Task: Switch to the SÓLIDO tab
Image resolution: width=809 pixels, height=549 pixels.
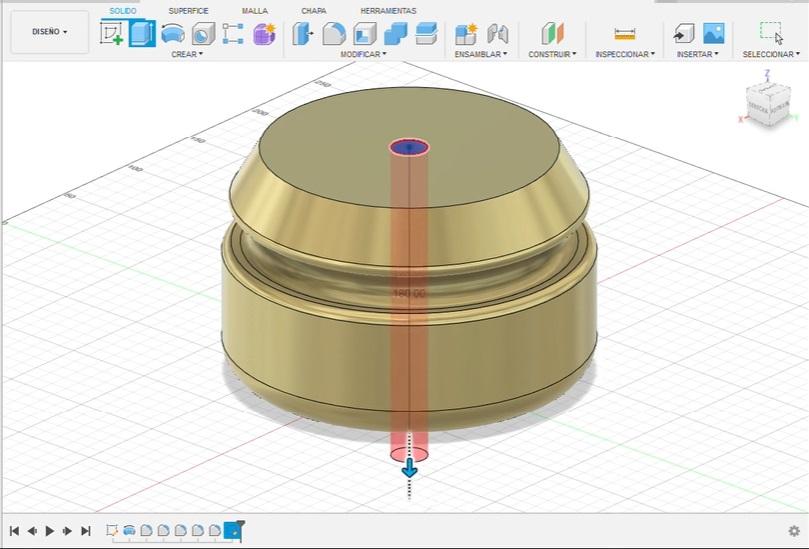Action: pyautogui.click(x=123, y=10)
